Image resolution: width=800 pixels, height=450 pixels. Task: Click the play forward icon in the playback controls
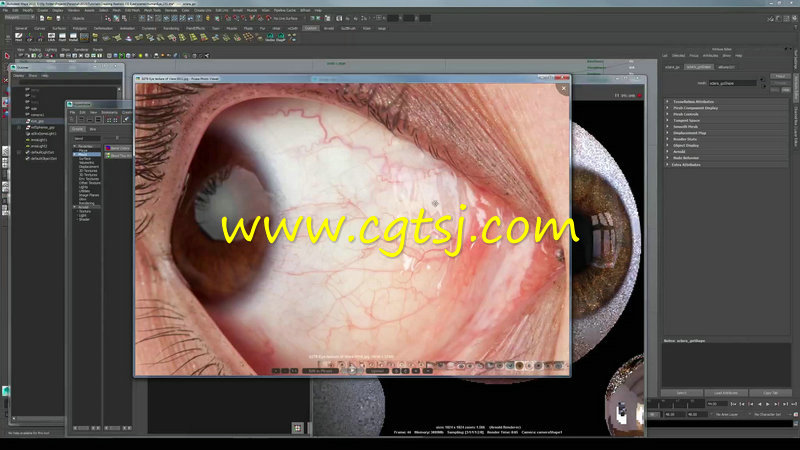pos(767,404)
